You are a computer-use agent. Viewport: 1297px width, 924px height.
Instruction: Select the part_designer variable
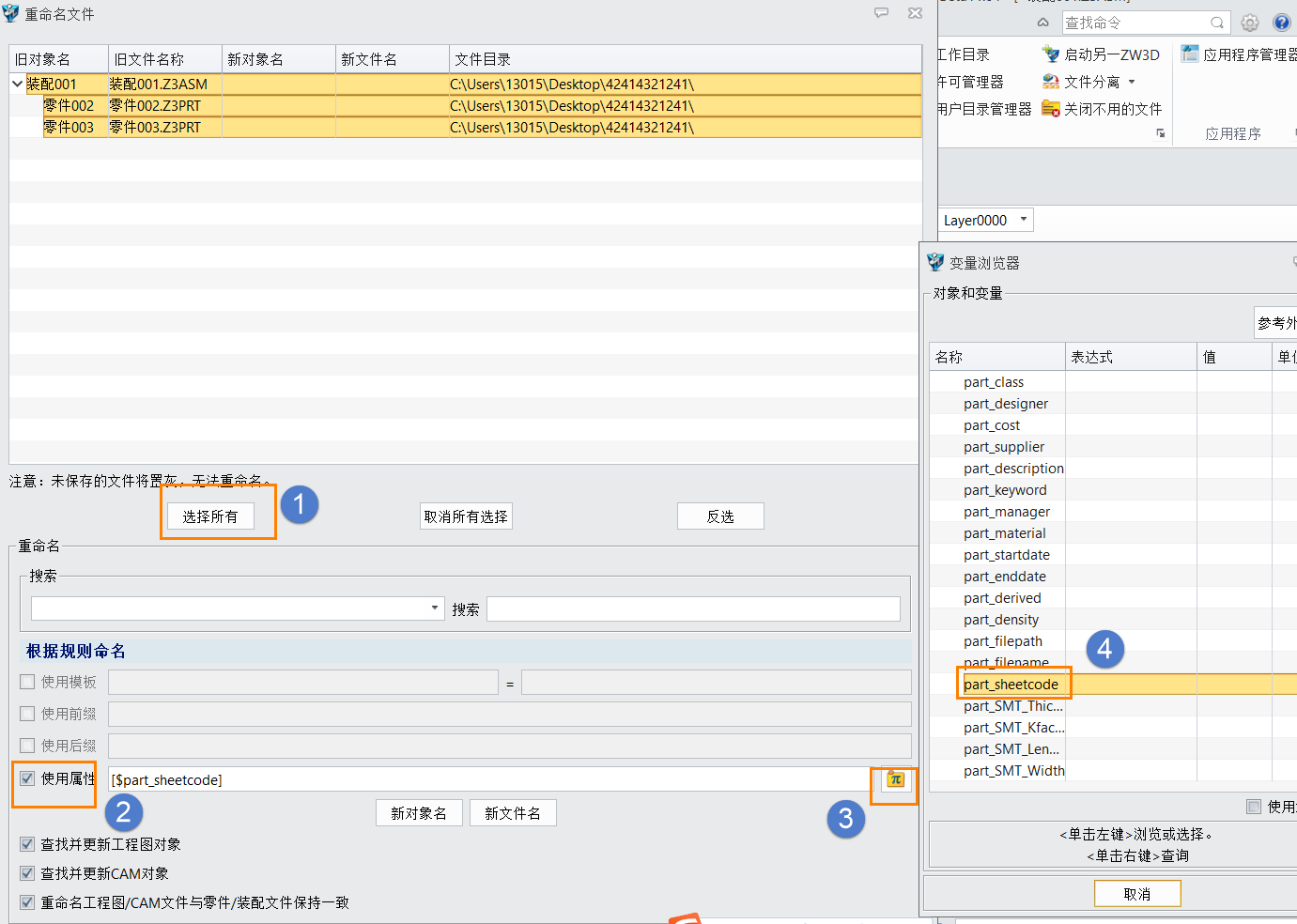pyautogui.click(x=1006, y=404)
